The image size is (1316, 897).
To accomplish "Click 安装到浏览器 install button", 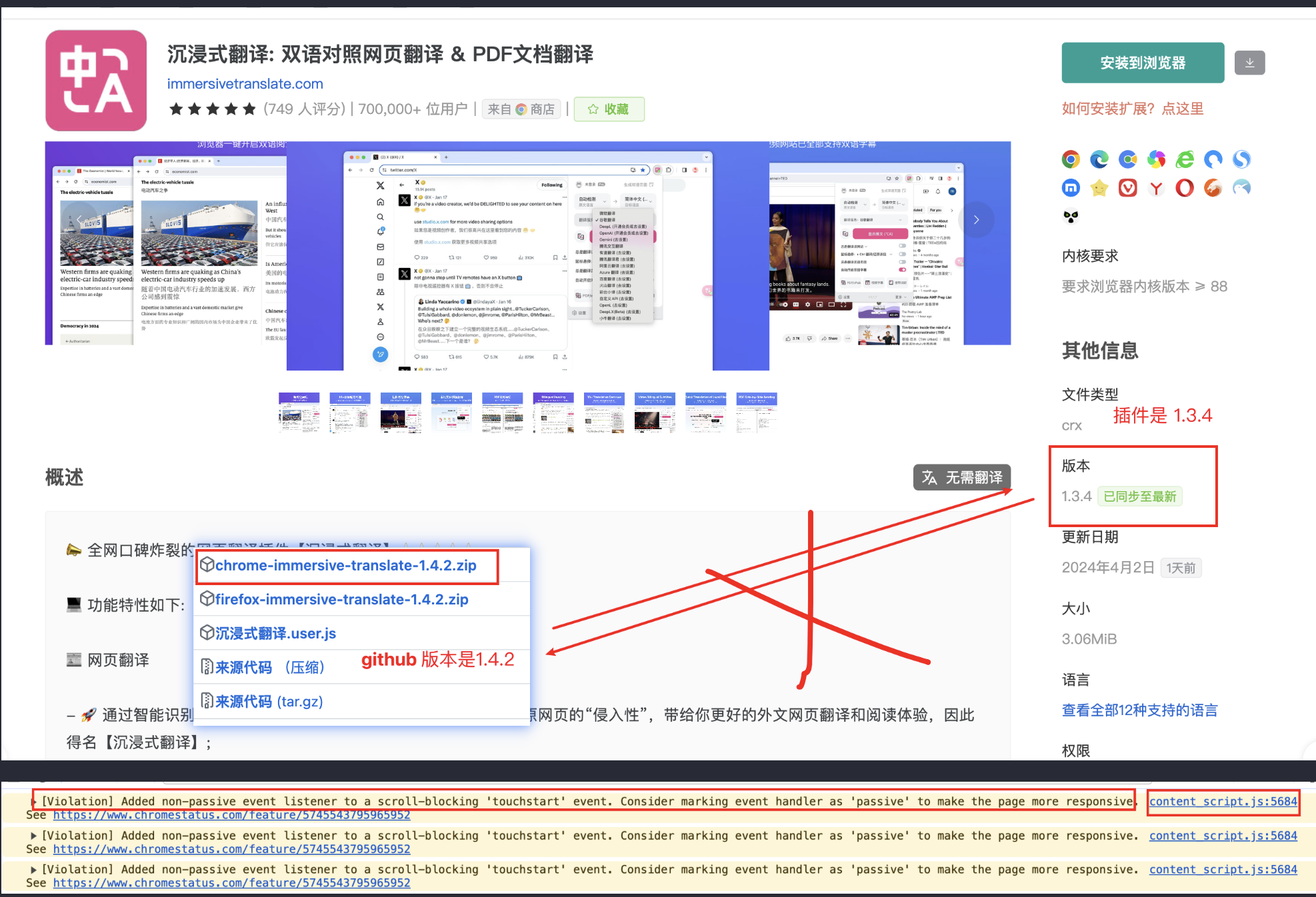I will point(1143,63).
